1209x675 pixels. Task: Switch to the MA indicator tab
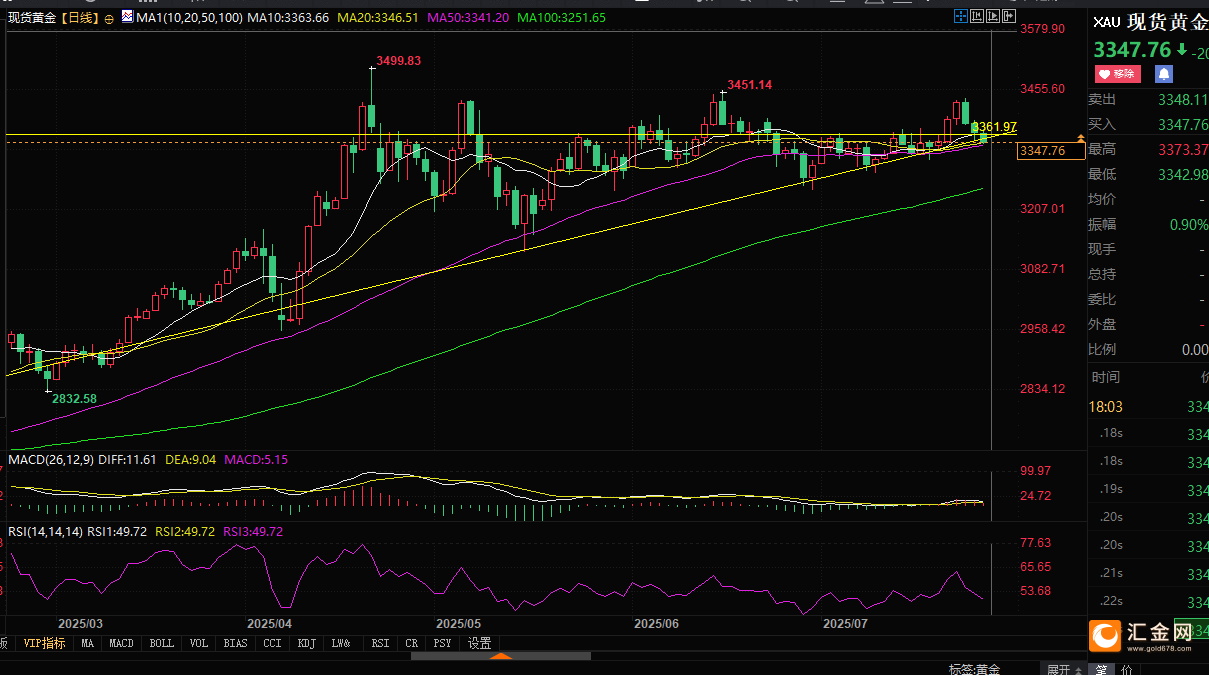click(88, 643)
